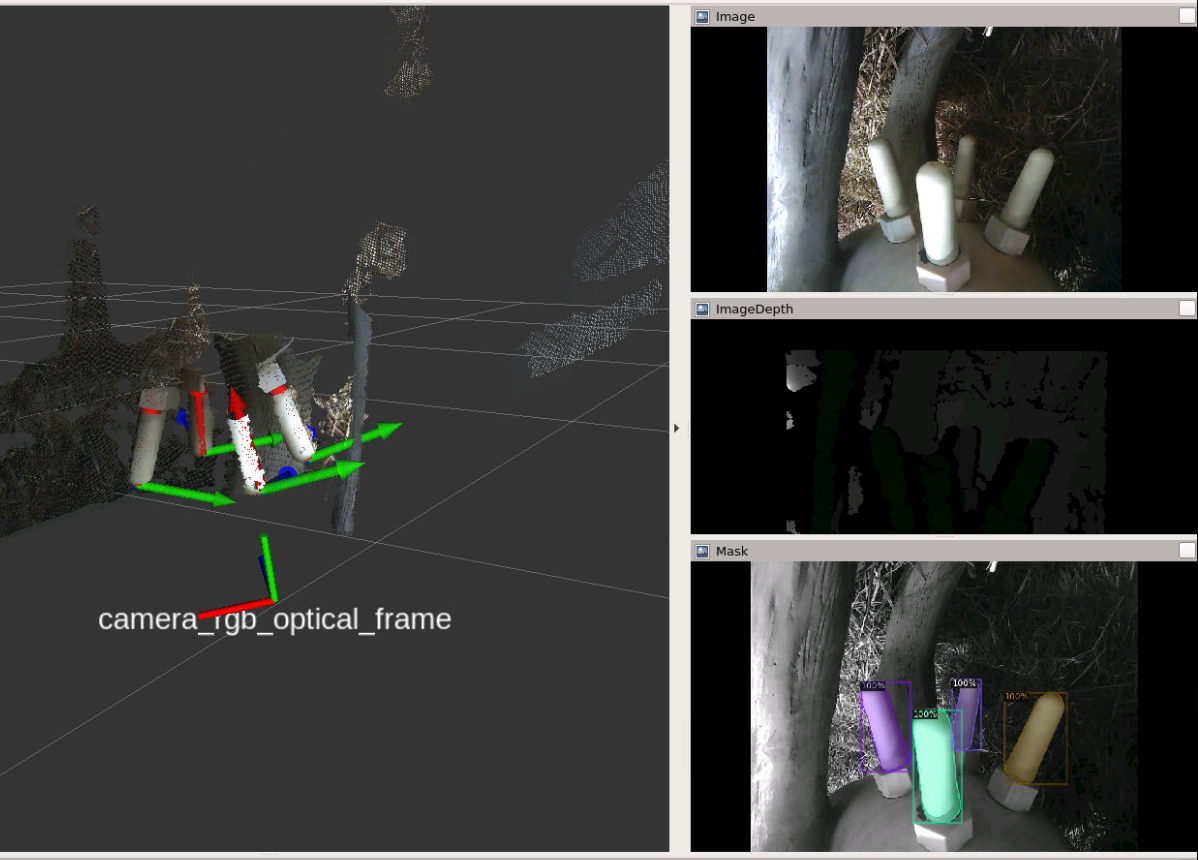Click the Image panel title icon
The image size is (1198, 860).
[x=702, y=16]
